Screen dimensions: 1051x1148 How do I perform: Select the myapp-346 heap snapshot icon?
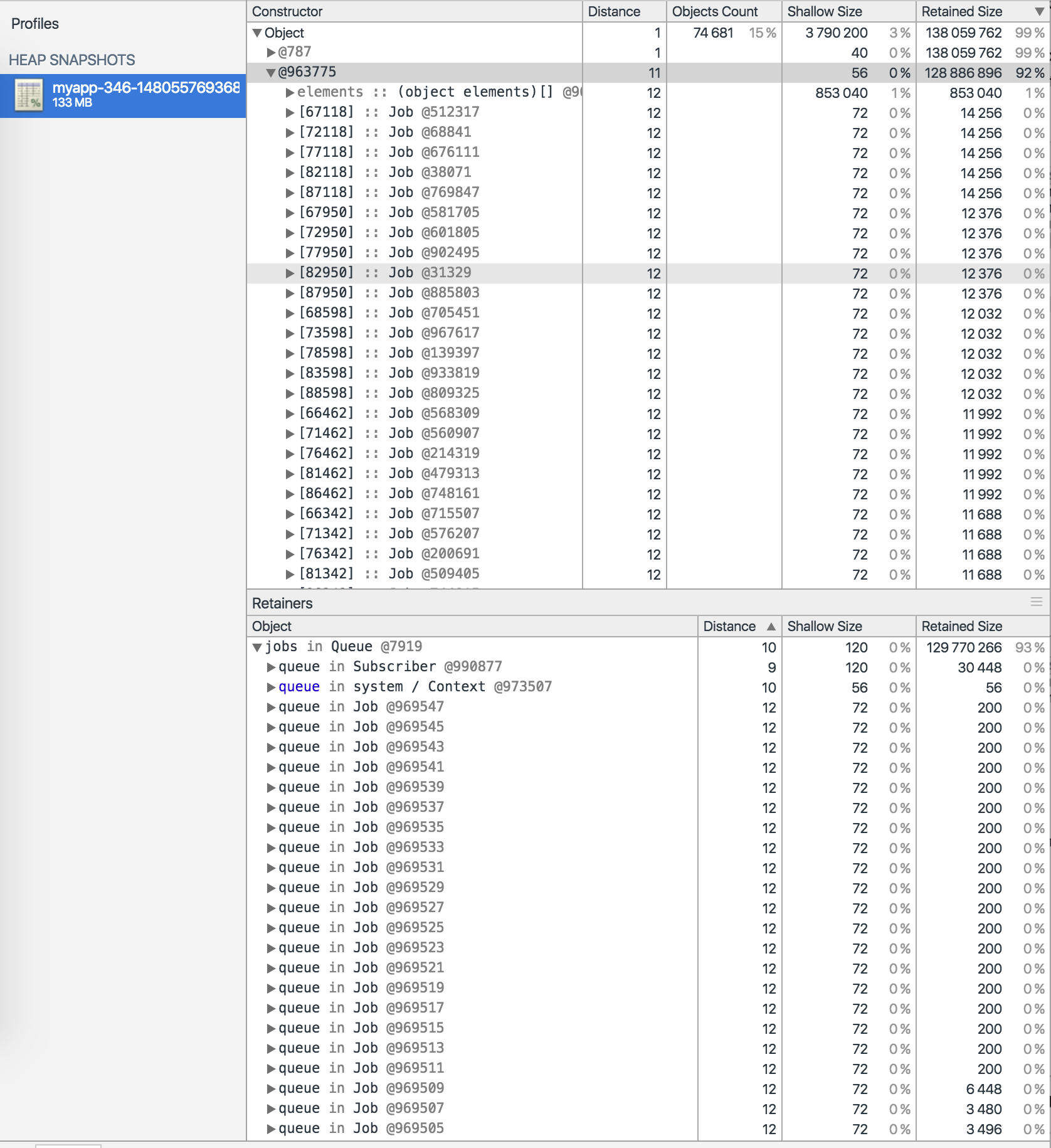click(28, 95)
